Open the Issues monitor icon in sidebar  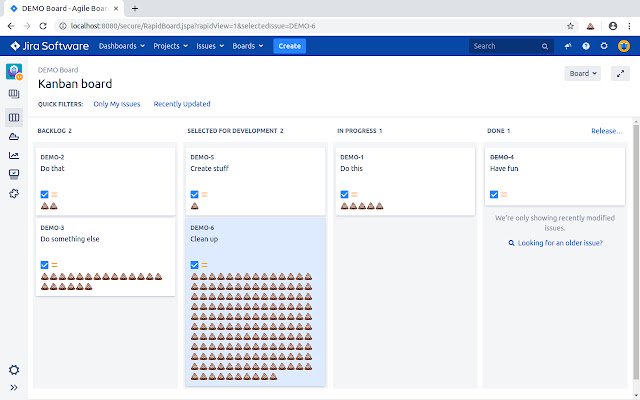(14, 174)
